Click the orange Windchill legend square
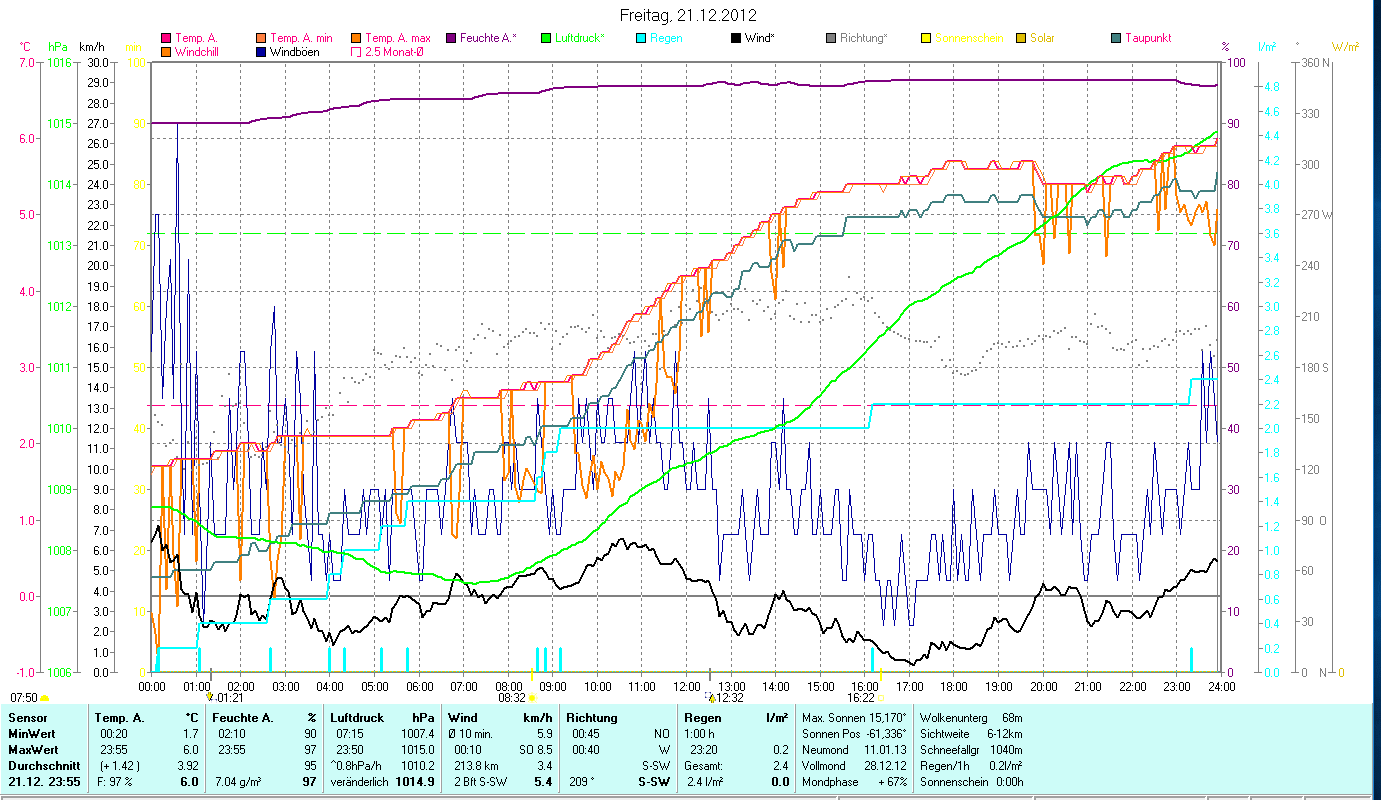Screen dimensions: 1381x800 click(166, 51)
